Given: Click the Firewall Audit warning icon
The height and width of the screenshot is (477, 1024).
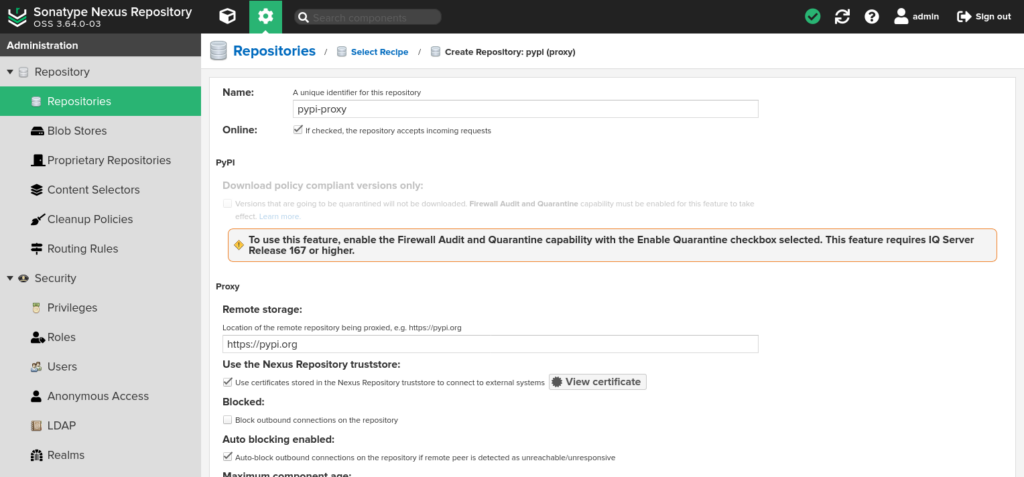Looking at the screenshot, I should pyautogui.click(x=238, y=245).
